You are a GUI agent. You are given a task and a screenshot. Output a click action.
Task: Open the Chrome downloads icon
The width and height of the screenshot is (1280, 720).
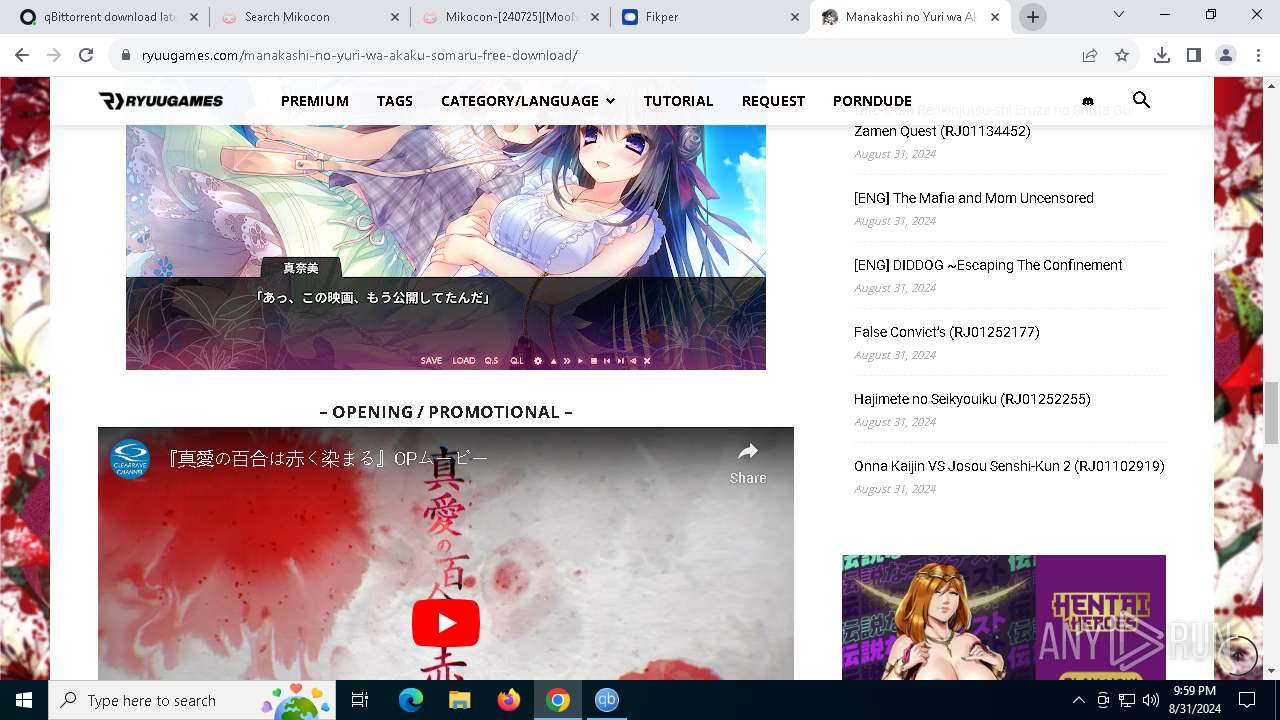[1162, 55]
